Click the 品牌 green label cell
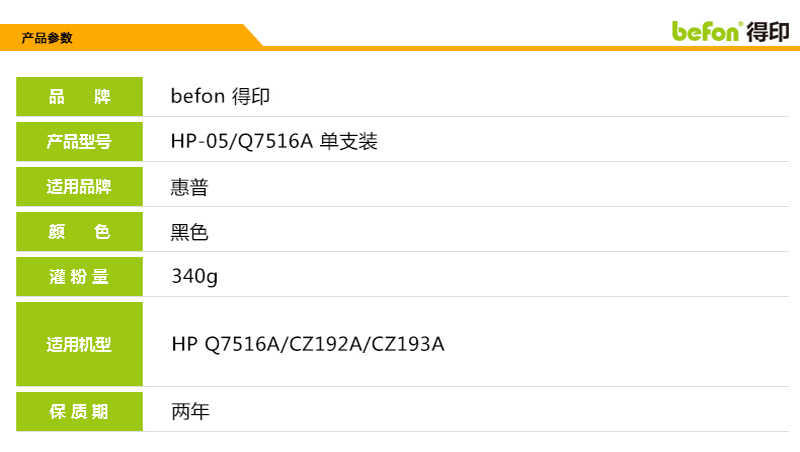 80,96
